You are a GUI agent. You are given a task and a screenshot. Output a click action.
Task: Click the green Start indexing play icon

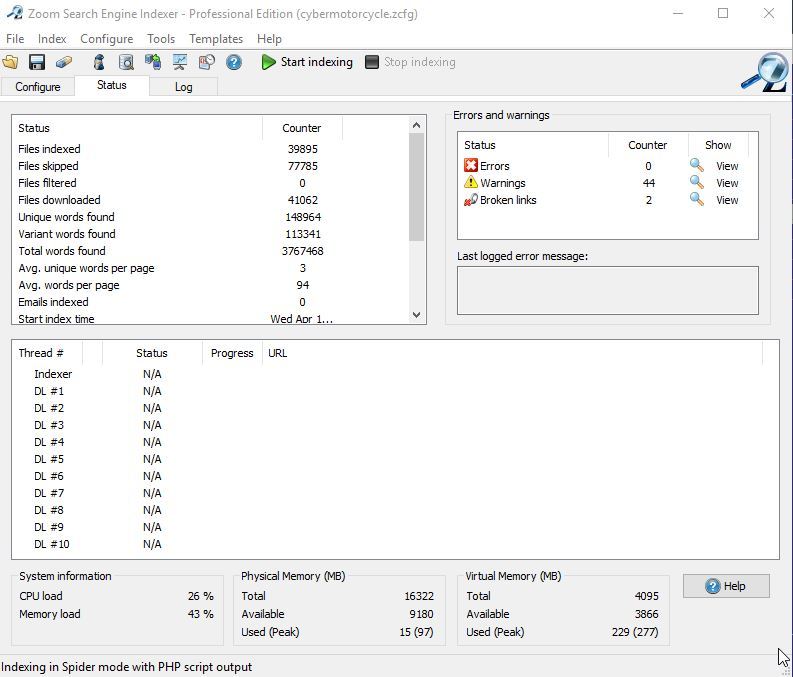pos(269,62)
